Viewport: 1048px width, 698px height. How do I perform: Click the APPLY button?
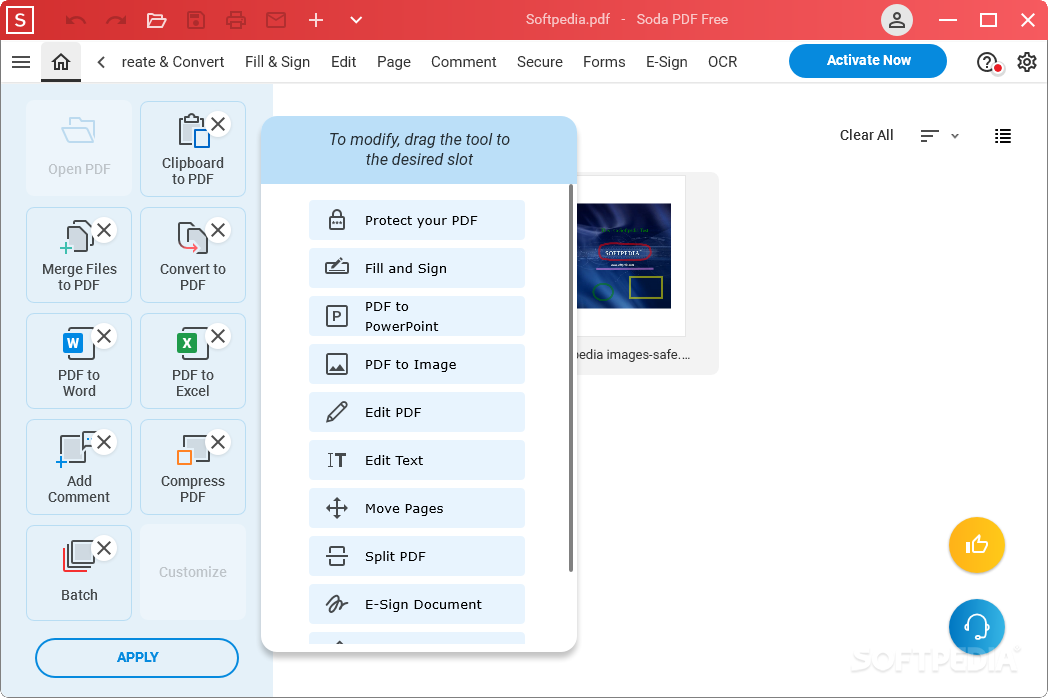click(x=137, y=658)
